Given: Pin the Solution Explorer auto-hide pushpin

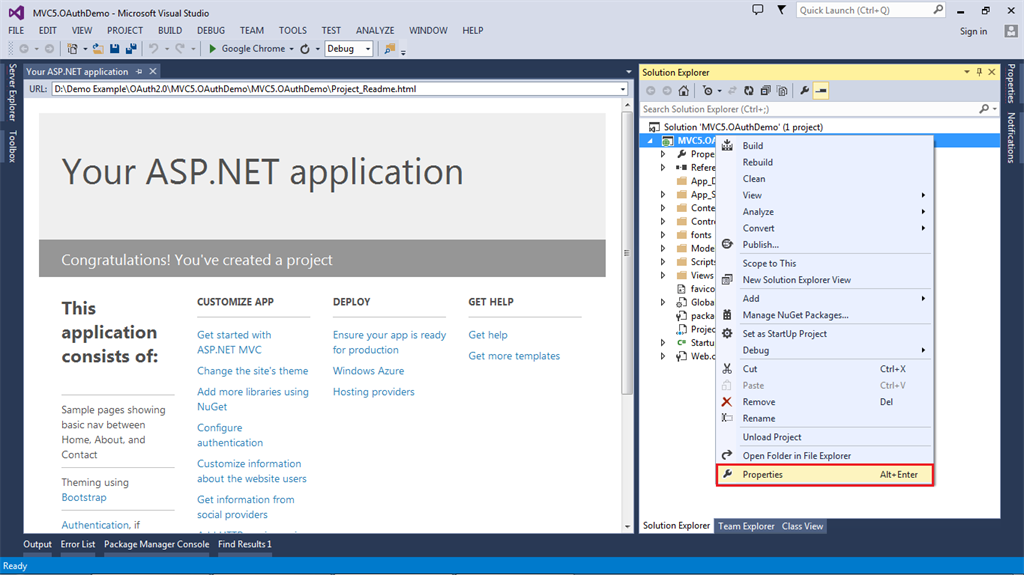Looking at the screenshot, I should [x=979, y=72].
